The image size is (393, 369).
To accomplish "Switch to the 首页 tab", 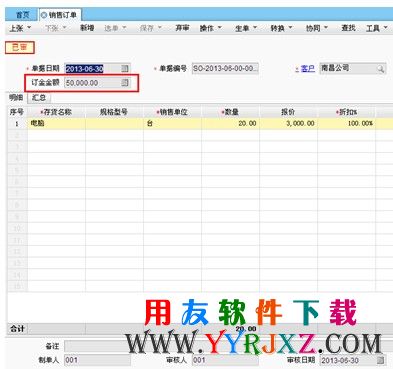I will pos(23,15).
